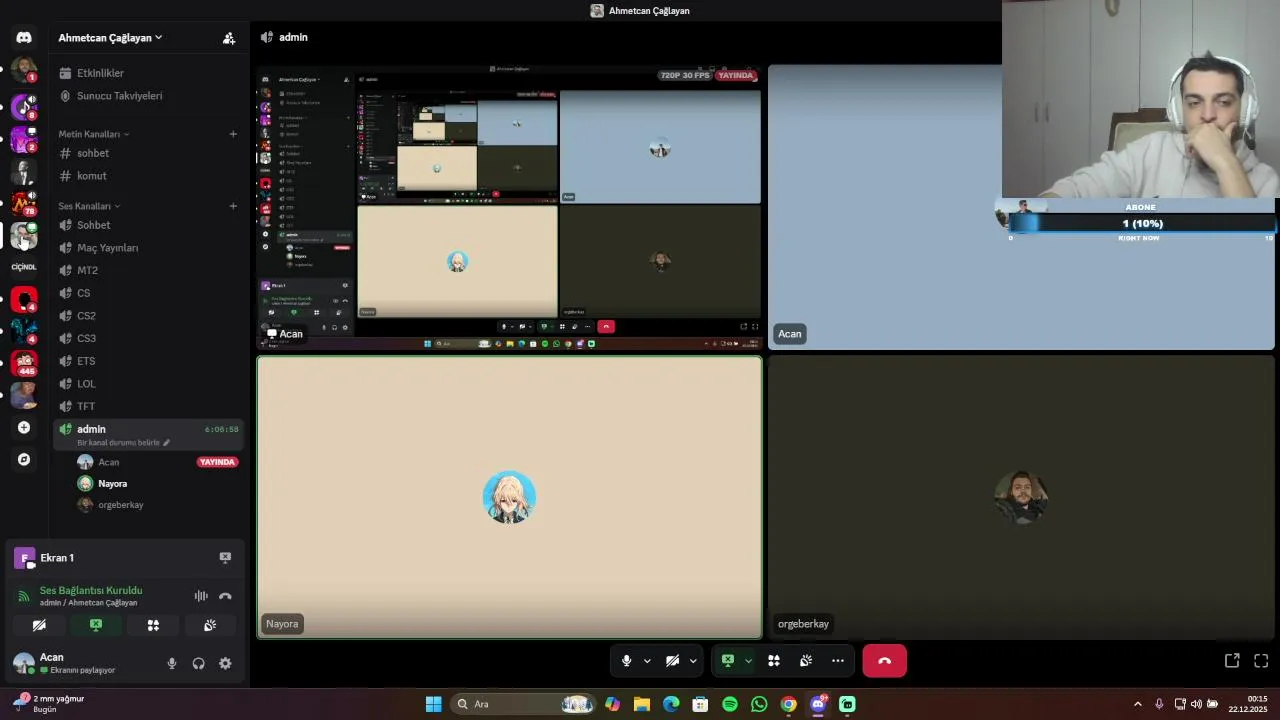Show hidden system tray icons
Viewport: 1280px width, 720px height.
[x=1137, y=704]
